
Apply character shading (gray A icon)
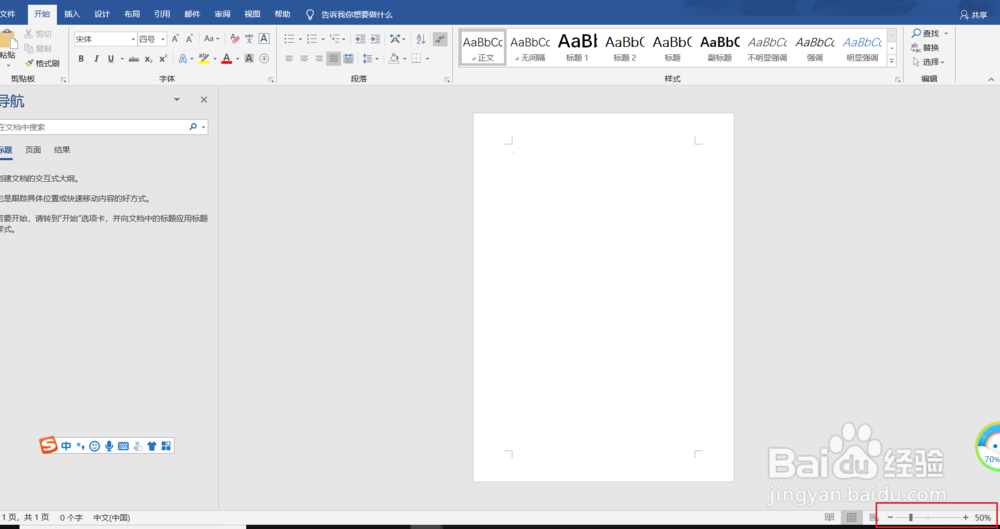(x=249, y=59)
